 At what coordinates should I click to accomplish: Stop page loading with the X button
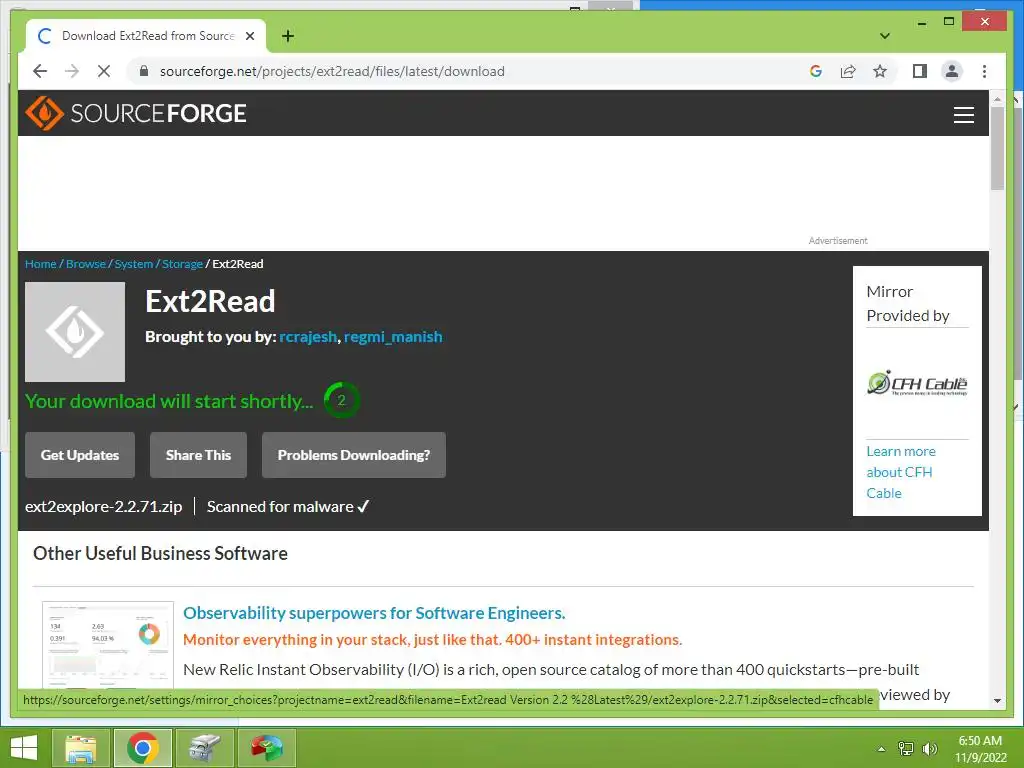[104, 71]
